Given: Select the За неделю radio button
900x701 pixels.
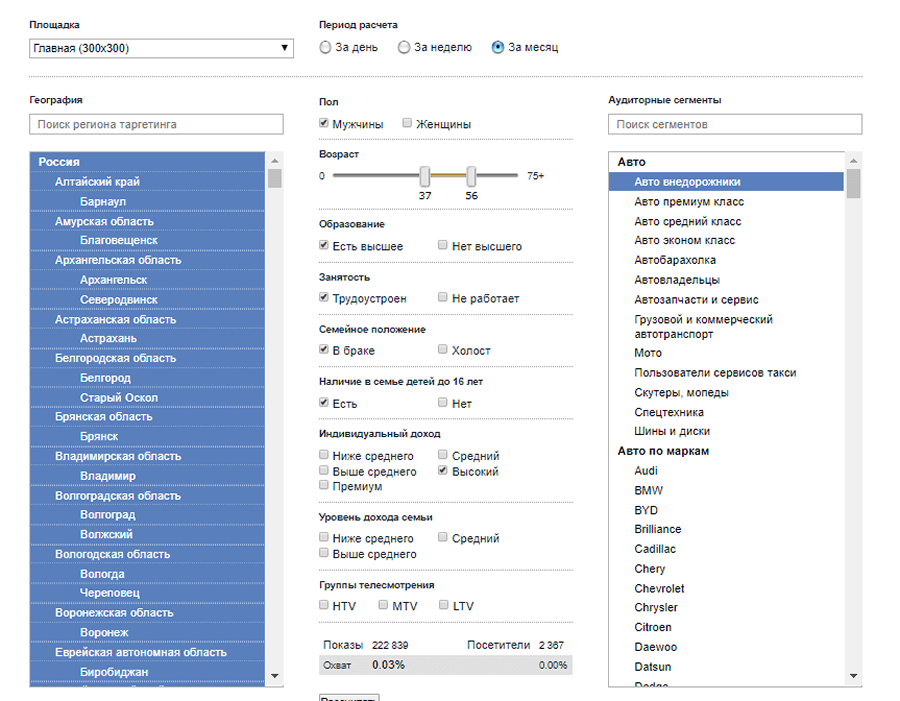Looking at the screenshot, I should tap(404, 48).
